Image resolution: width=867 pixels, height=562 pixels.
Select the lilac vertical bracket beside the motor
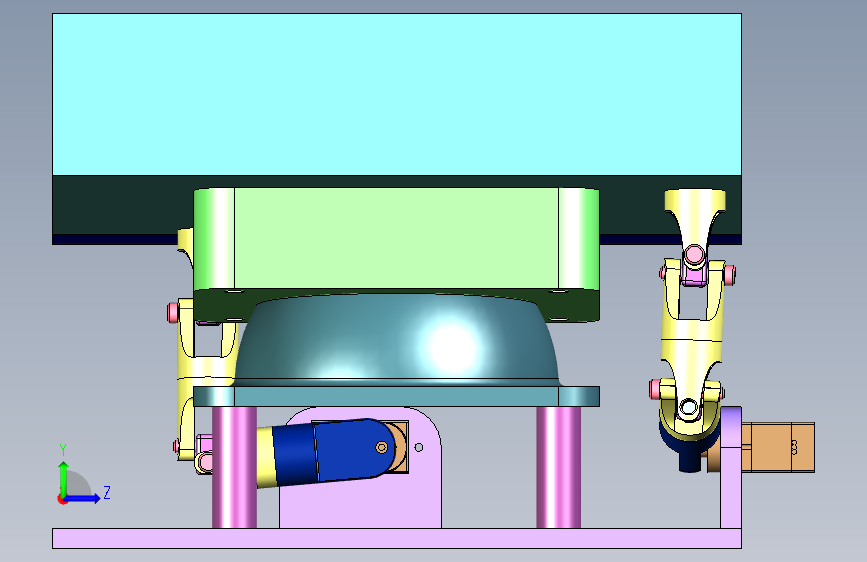tap(730, 467)
